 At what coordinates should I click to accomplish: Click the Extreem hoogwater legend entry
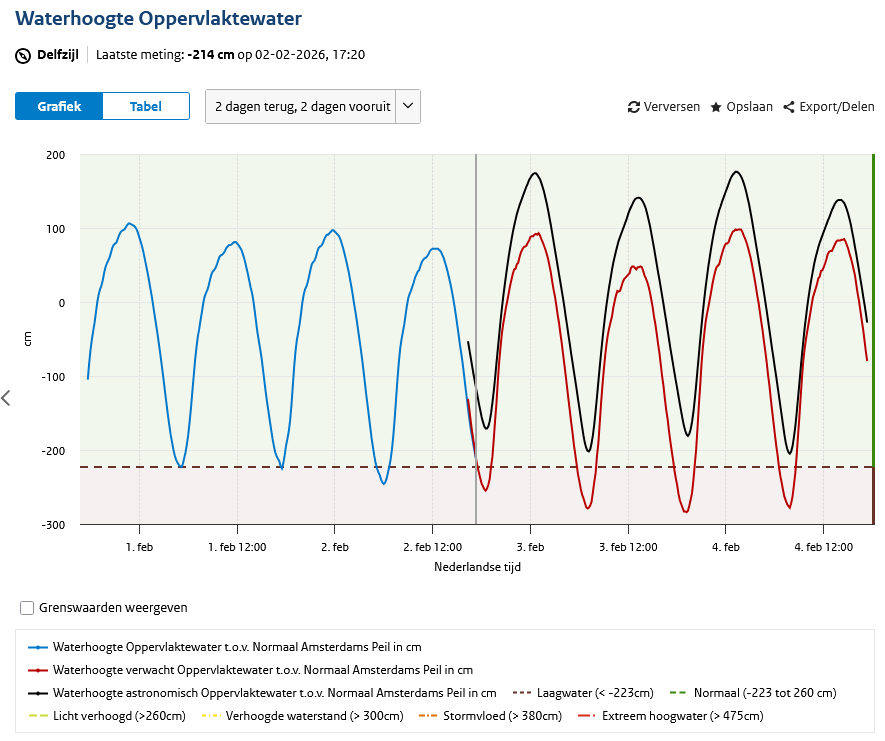point(671,716)
